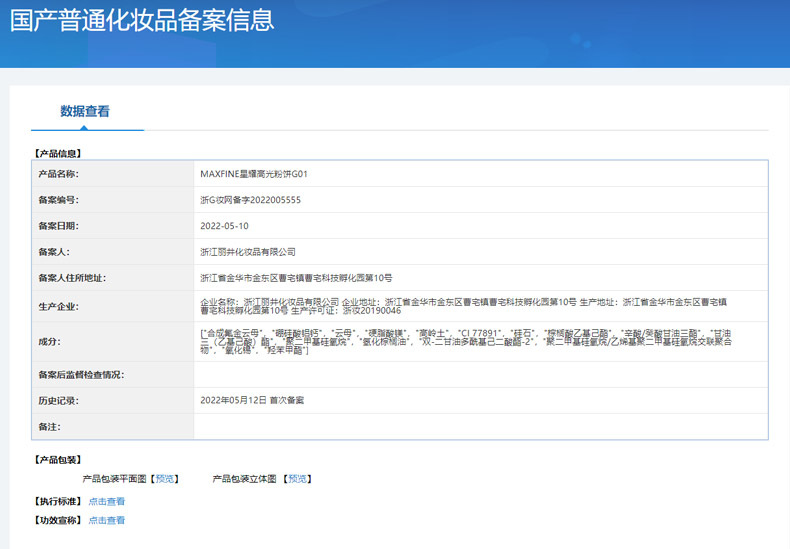
Task: Click the 生产企业 details text
Action: [x=464, y=306]
